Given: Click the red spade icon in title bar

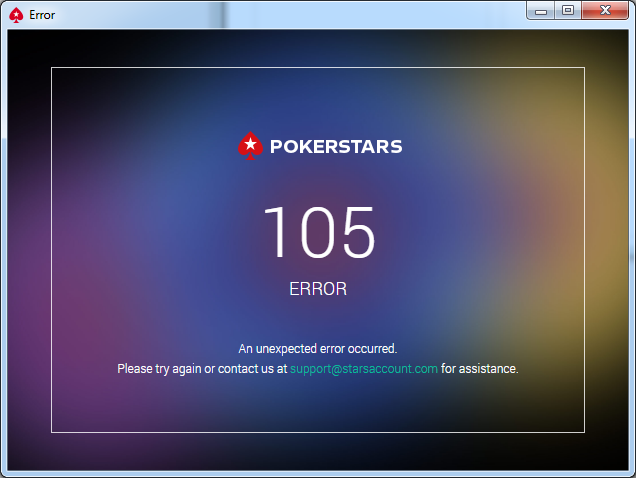Looking at the screenshot, I should coord(16,15).
